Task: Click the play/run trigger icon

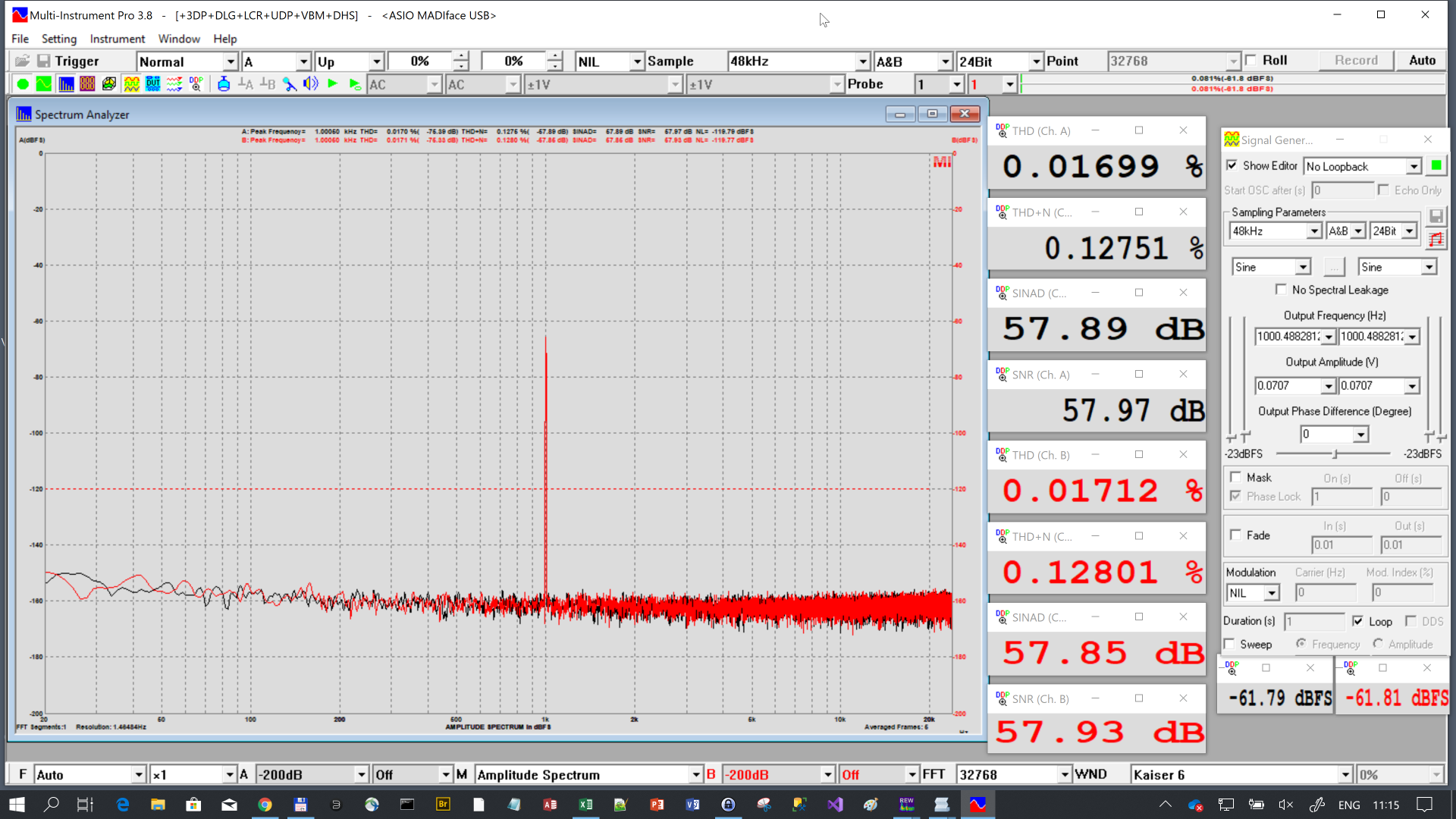Action: tap(332, 84)
